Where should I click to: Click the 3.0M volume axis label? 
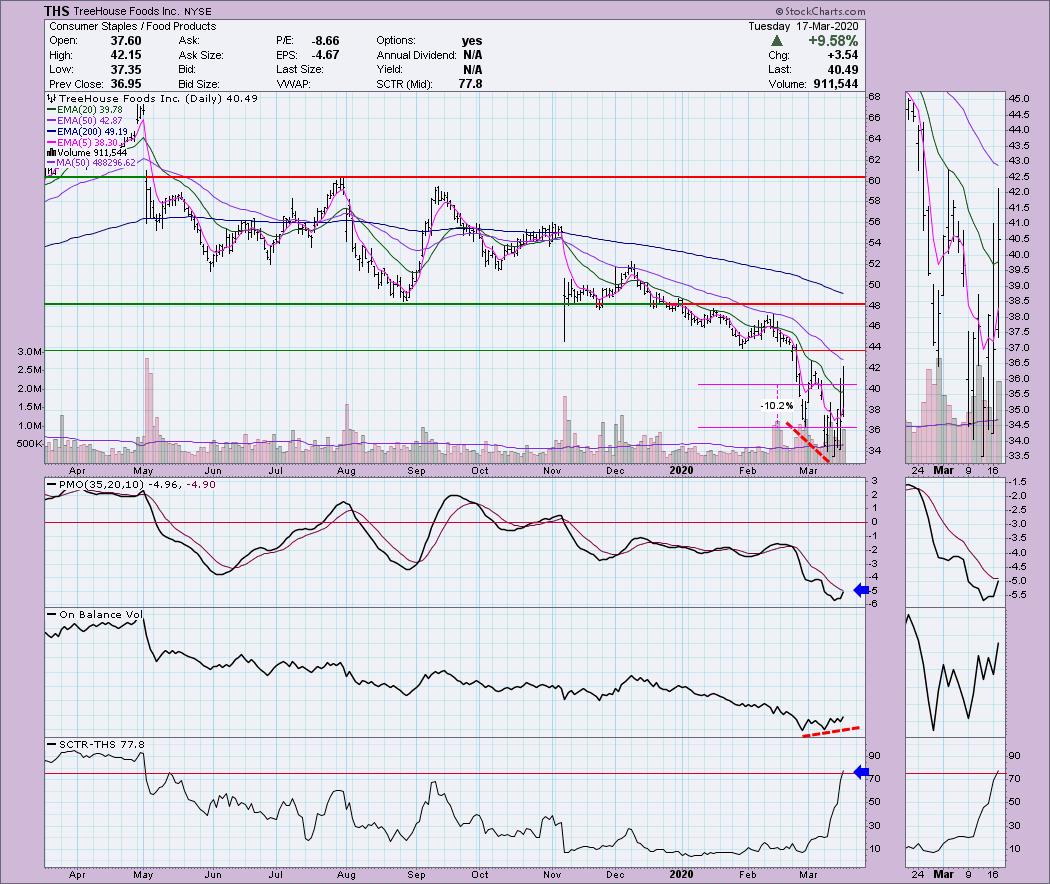(31, 352)
